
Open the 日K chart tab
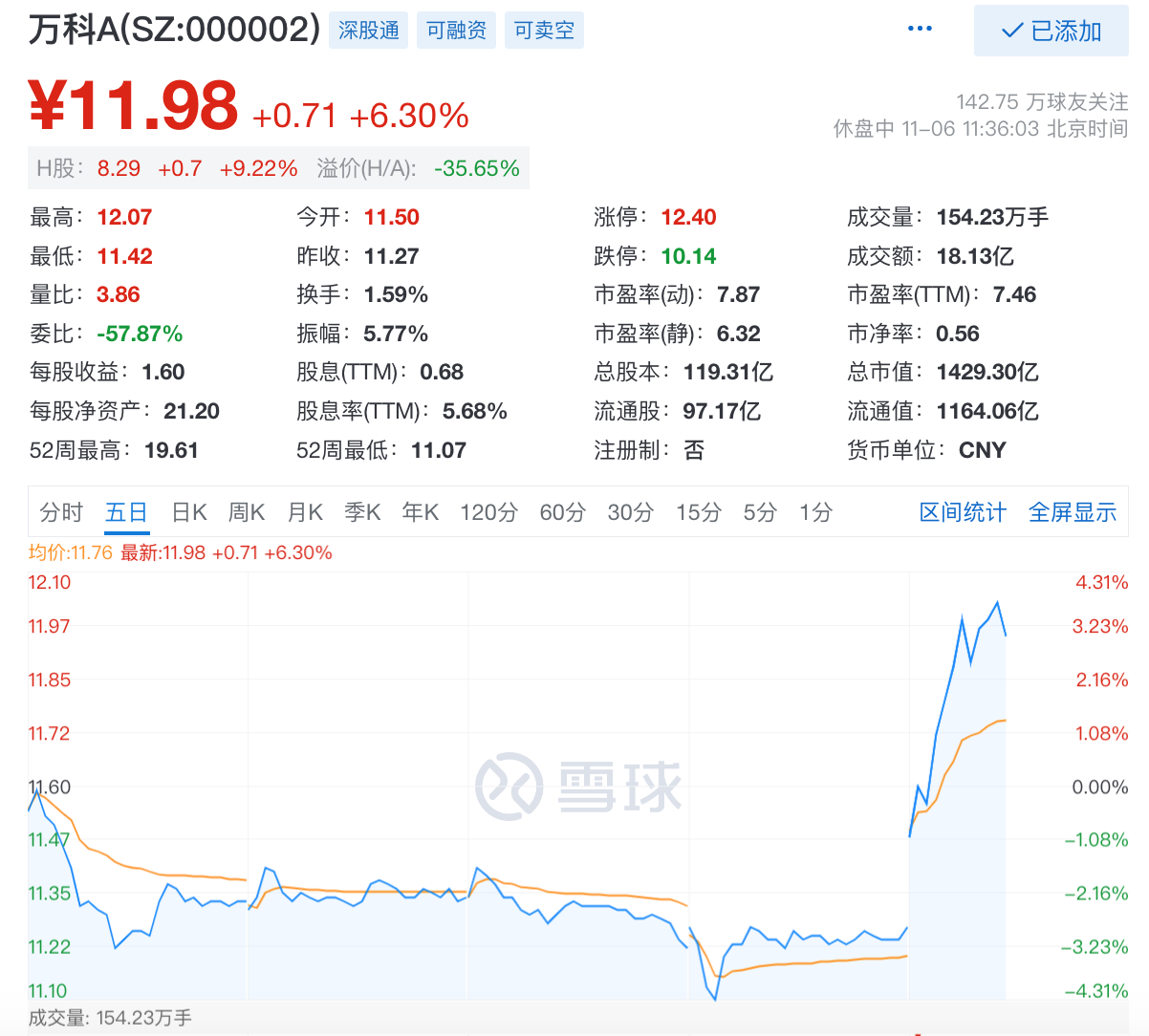coord(189,512)
